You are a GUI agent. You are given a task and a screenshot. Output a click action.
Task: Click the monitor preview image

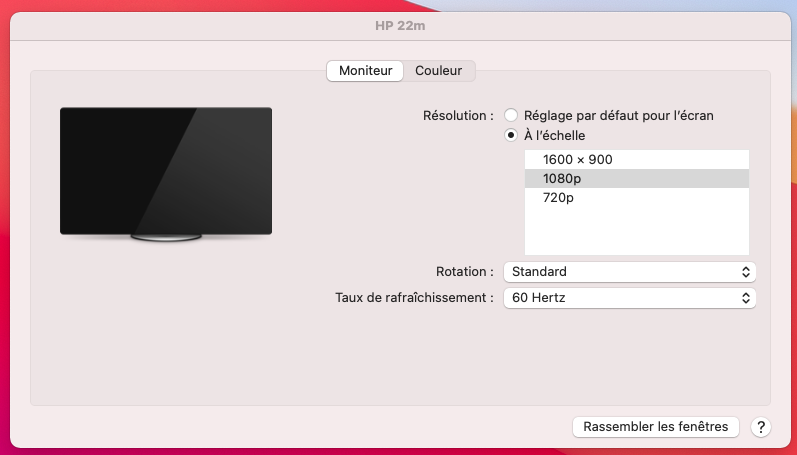[x=166, y=174]
